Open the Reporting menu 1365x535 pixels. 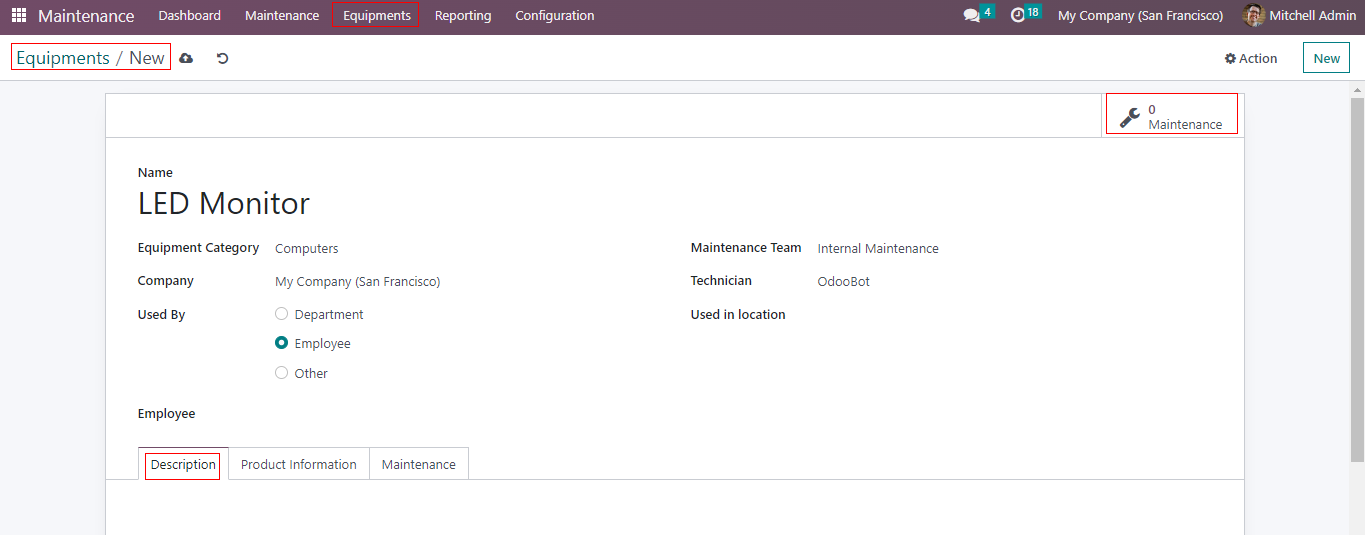click(x=462, y=16)
